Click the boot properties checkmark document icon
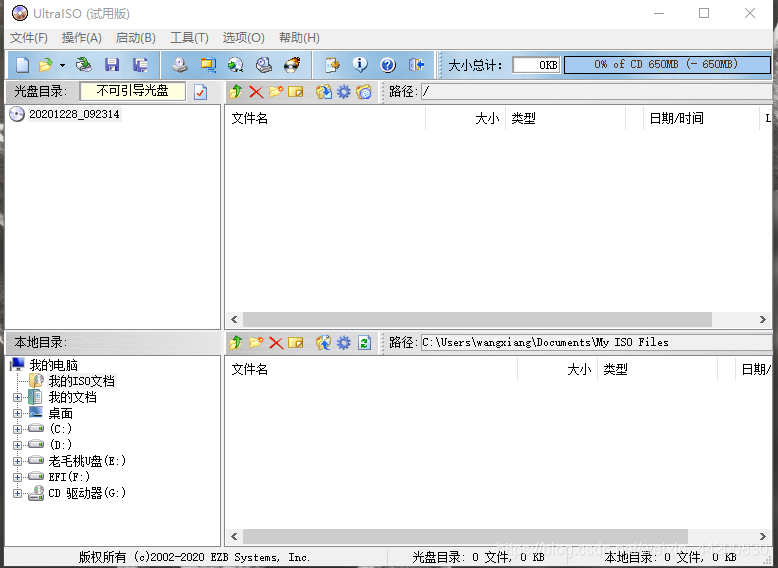778x568 pixels. point(200,92)
